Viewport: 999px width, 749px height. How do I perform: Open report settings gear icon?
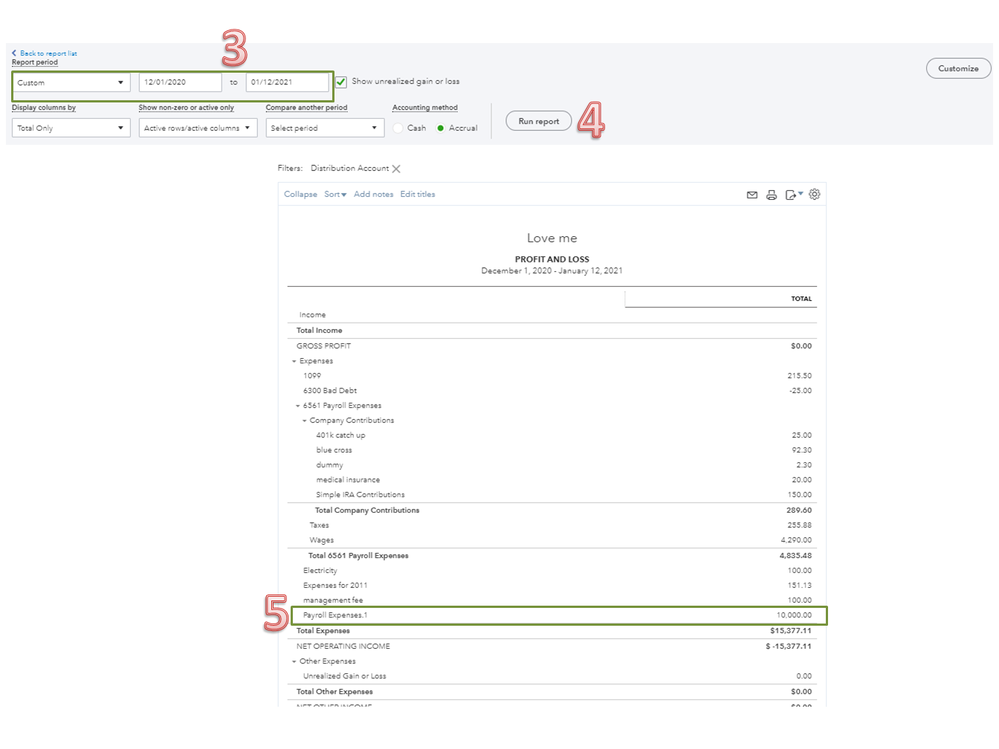814,194
